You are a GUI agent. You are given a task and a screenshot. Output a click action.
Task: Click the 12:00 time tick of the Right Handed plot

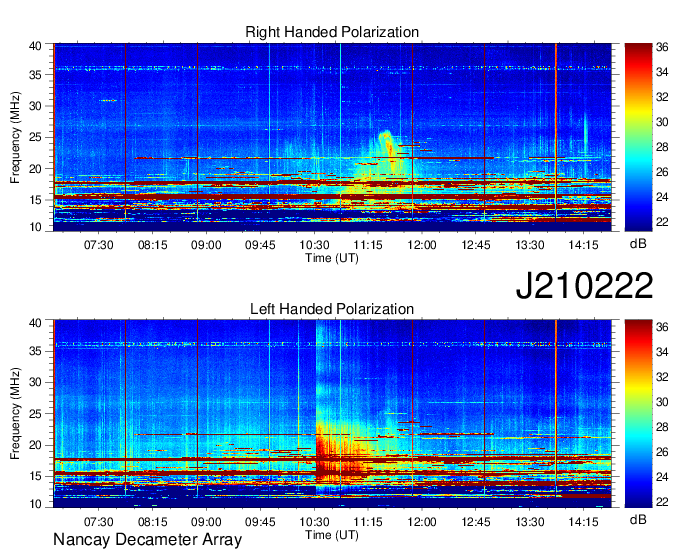point(422,245)
